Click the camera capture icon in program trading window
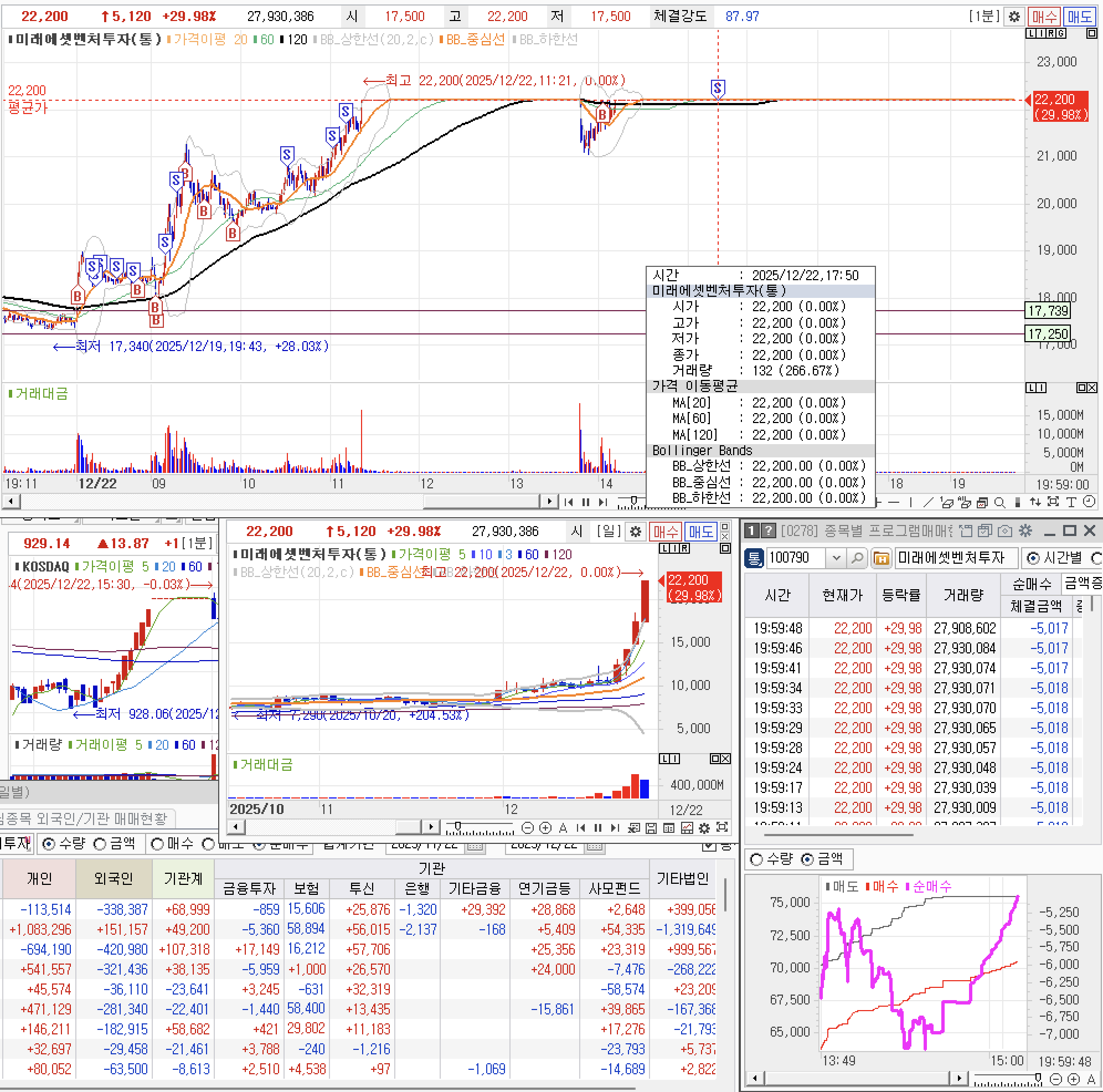Image resolution: width=1103 pixels, height=1092 pixels. pyautogui.click(x=1005, y=531)
